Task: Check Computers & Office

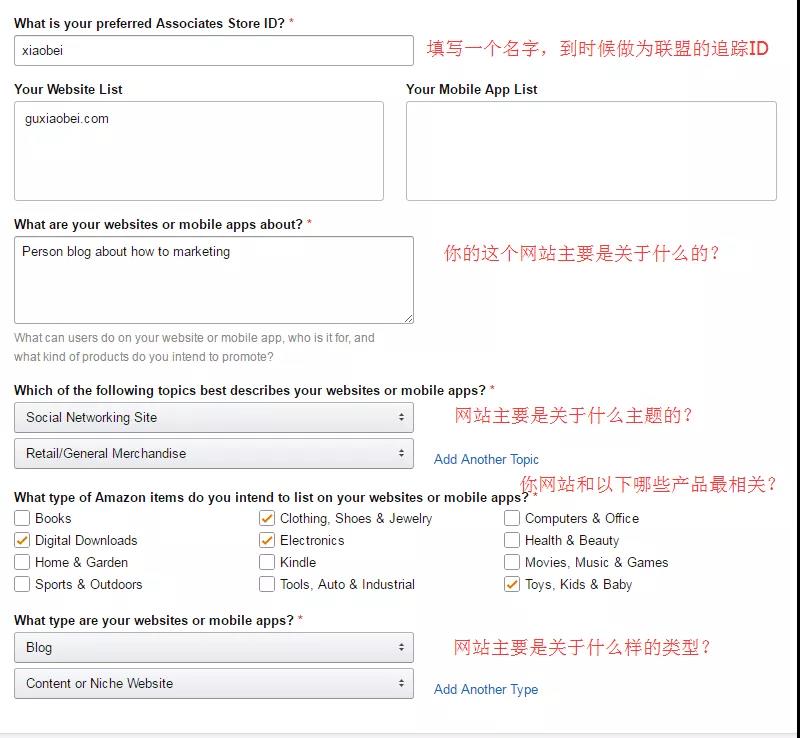Action: (x=512, y=519)
